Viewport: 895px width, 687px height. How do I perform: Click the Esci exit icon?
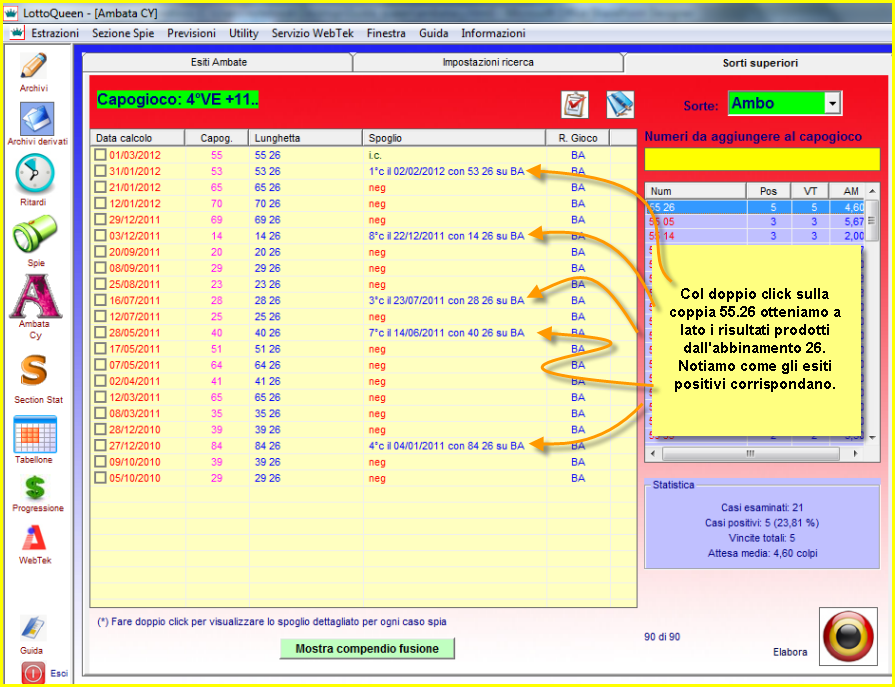point(33,673)
